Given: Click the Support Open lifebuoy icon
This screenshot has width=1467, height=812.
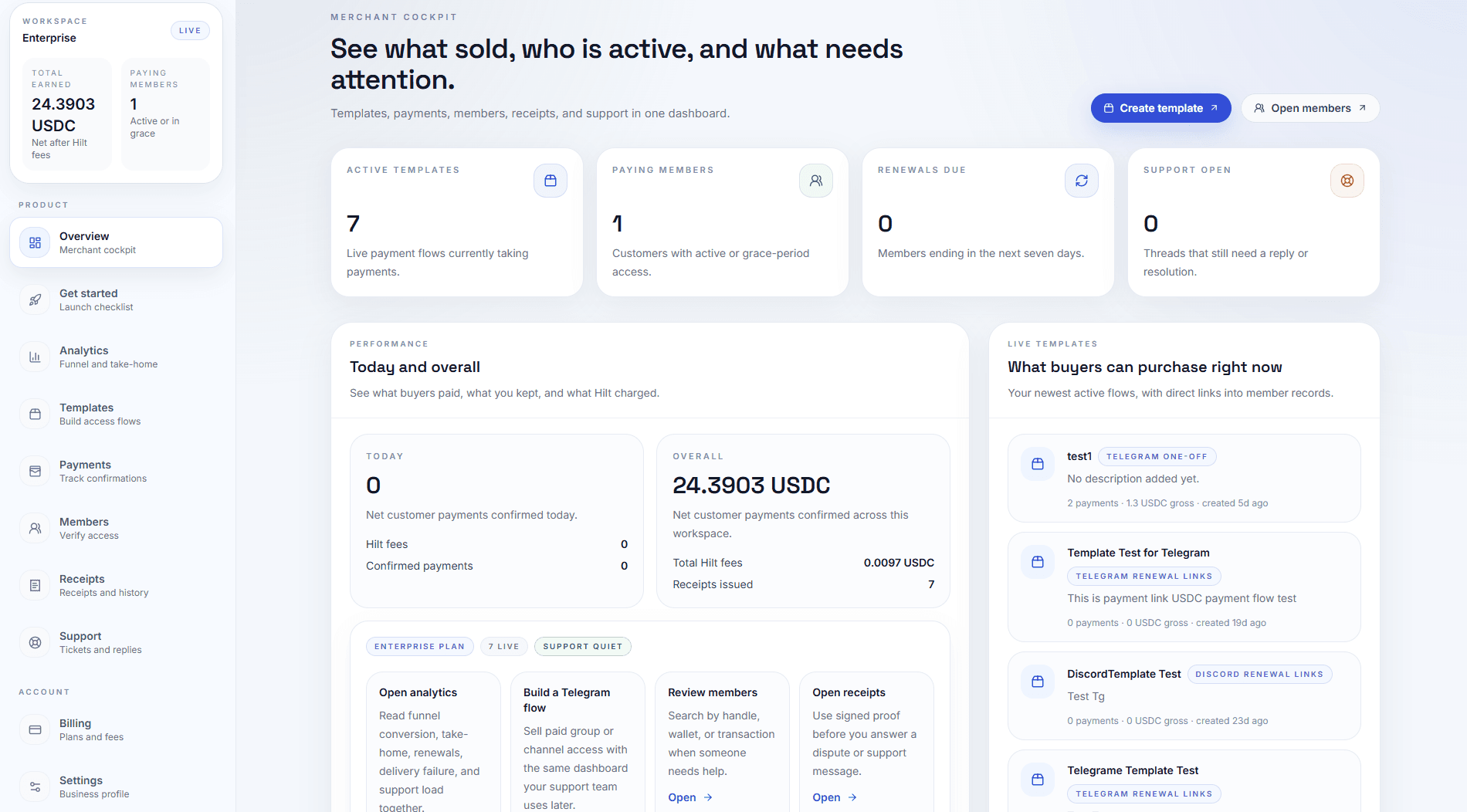Looking at the screenshot, I should click(1347, 181).
